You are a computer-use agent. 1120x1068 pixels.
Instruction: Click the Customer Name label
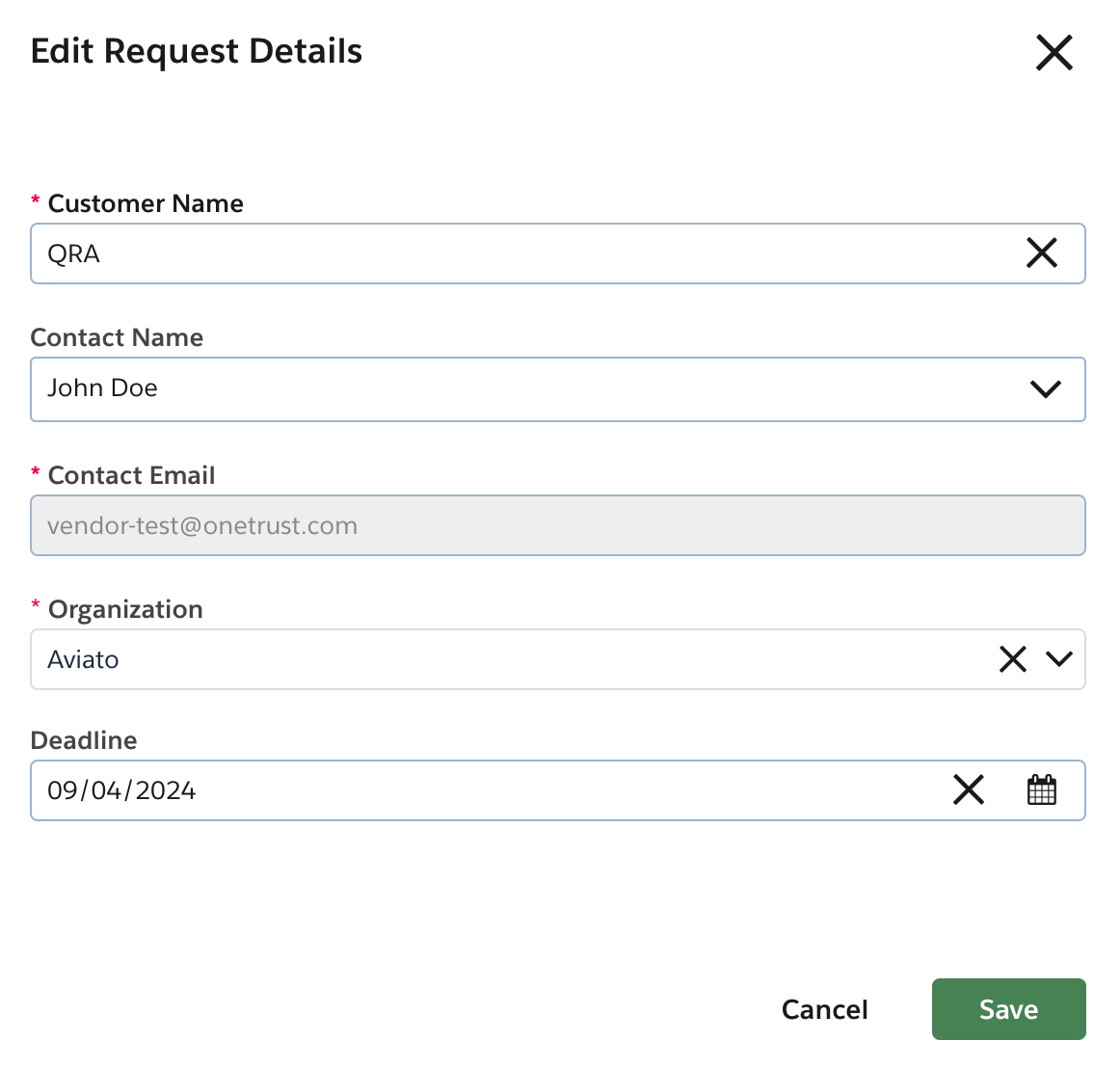coord(146,203)
